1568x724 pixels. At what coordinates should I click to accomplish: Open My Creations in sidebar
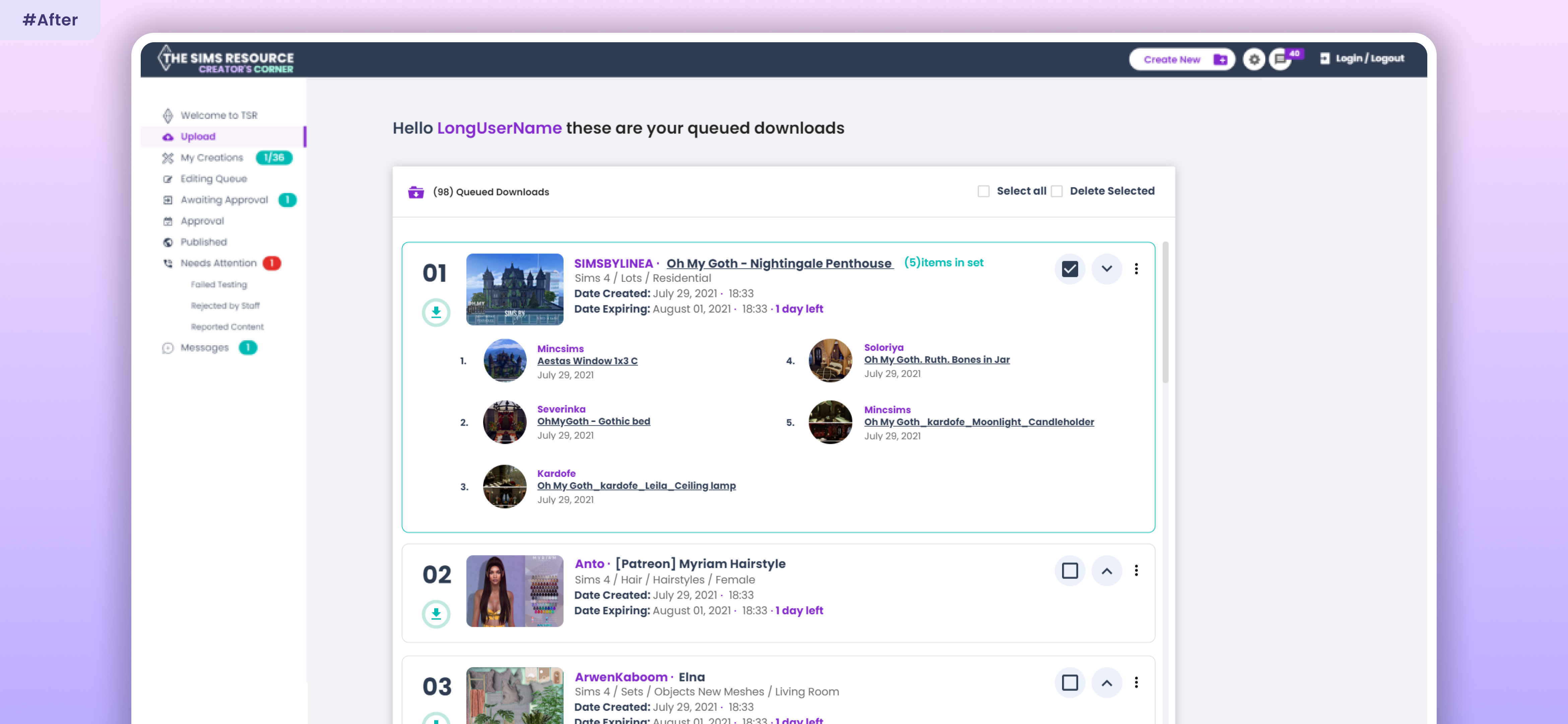pos(212,158)
